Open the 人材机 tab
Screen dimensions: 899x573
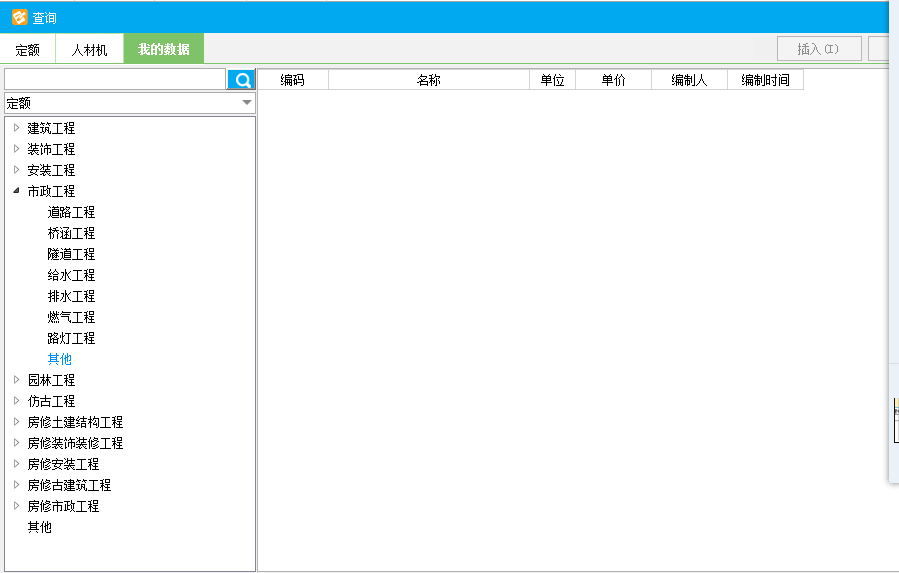[x=89, y=50]
